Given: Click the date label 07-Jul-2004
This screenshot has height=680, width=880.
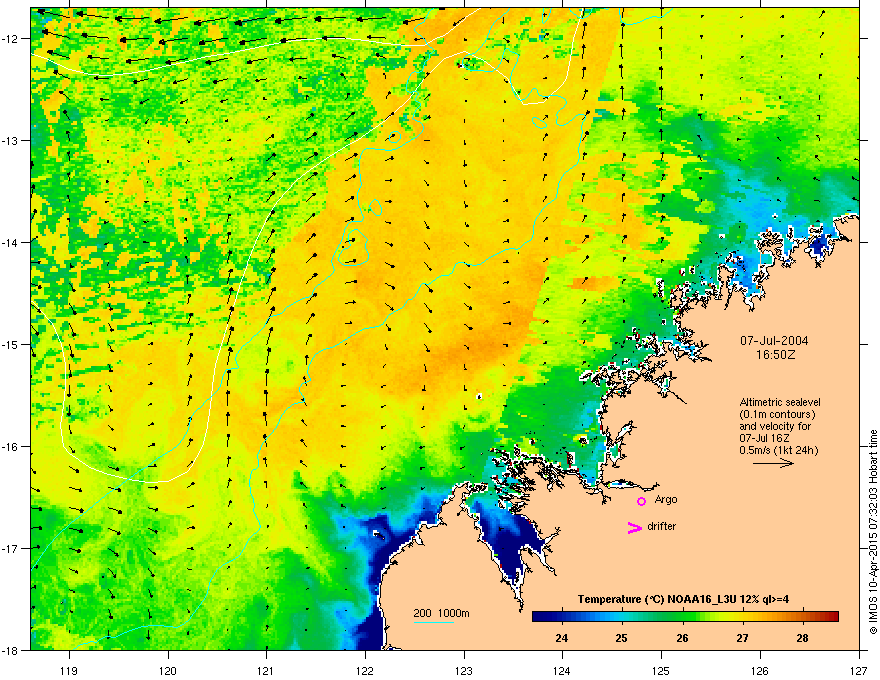Looking at the screenshot, I should tap(774, 341).
